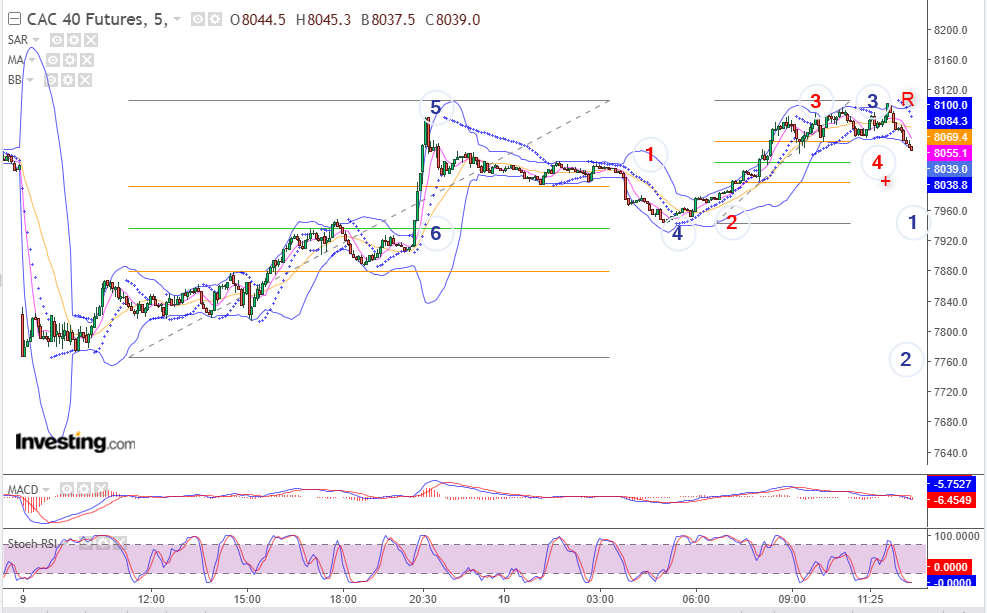The width and height of the screenshot is (987, 613).
Task: Click the CAC 40 Futures chart title
Action: pyautogui.click(x=97, y=20)
